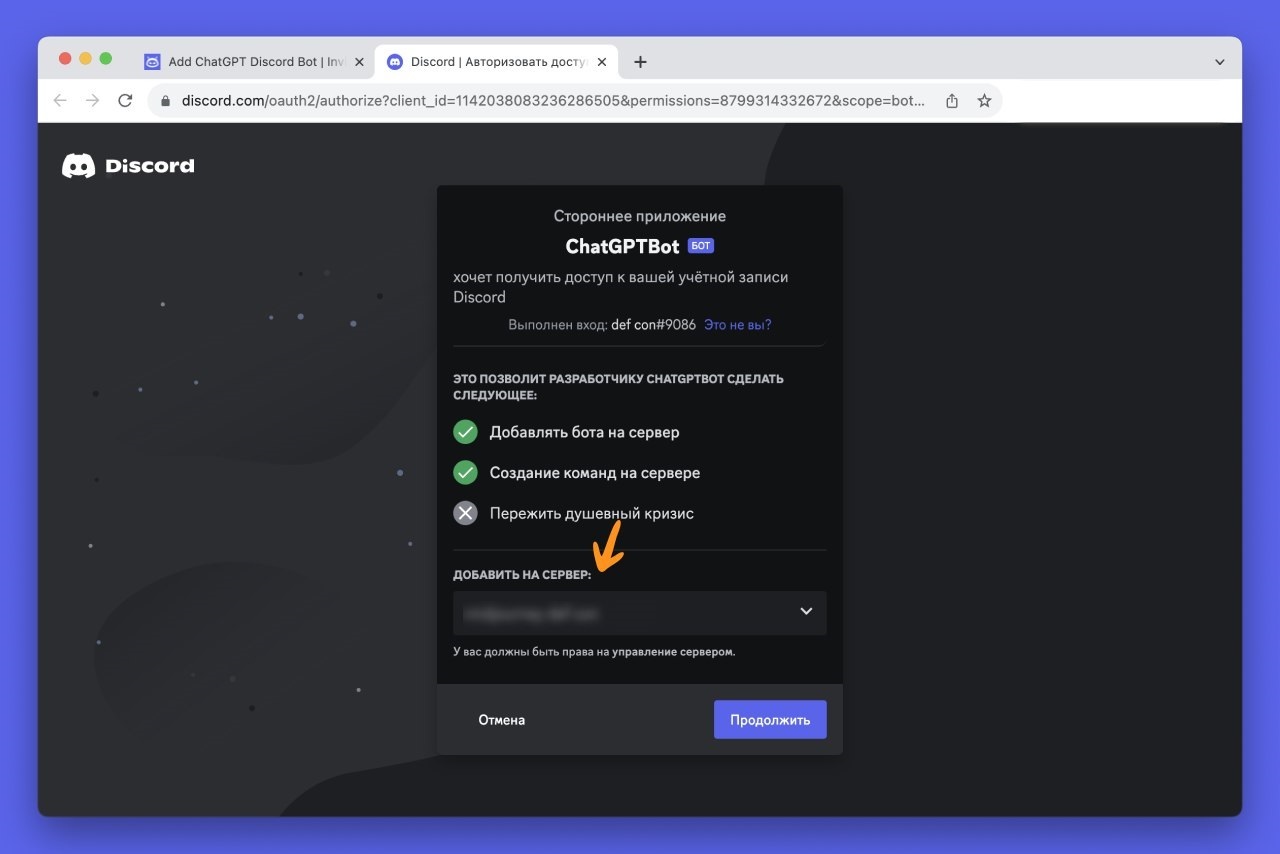Image resolution: width=1280 pixels, height=854 pixels.
Task: Open the Добавить на сервер dropdown
Action: click(640, 612)
